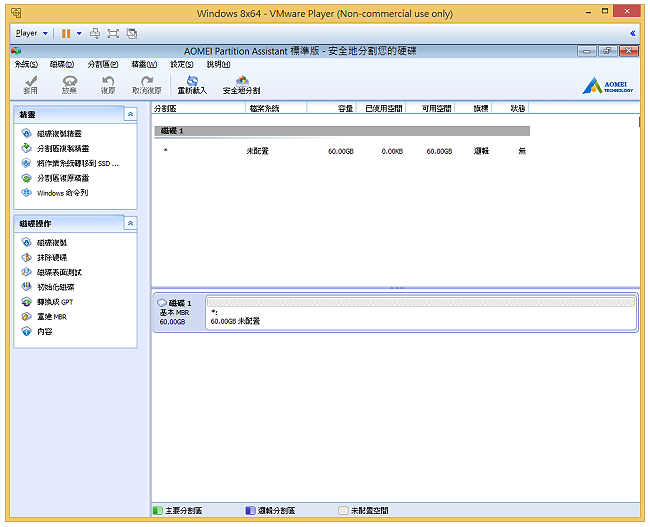Viewport: 650px width, 527px height.
Task: Choose 抹除硬碟 (wipe hard drive)
Action: coord(52,257)
